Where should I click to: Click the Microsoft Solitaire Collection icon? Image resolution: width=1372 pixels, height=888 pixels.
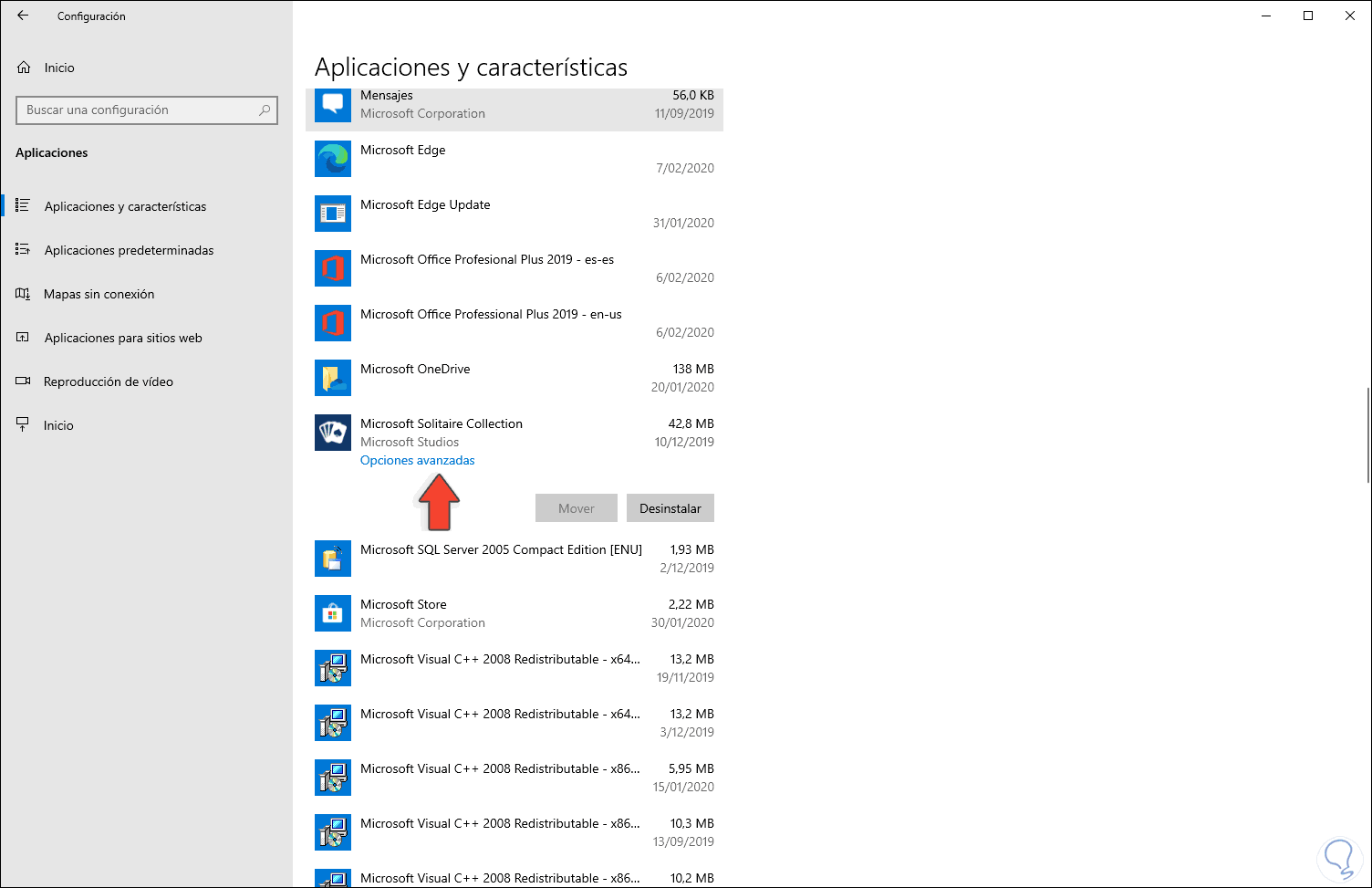click(x=333, y=433)
